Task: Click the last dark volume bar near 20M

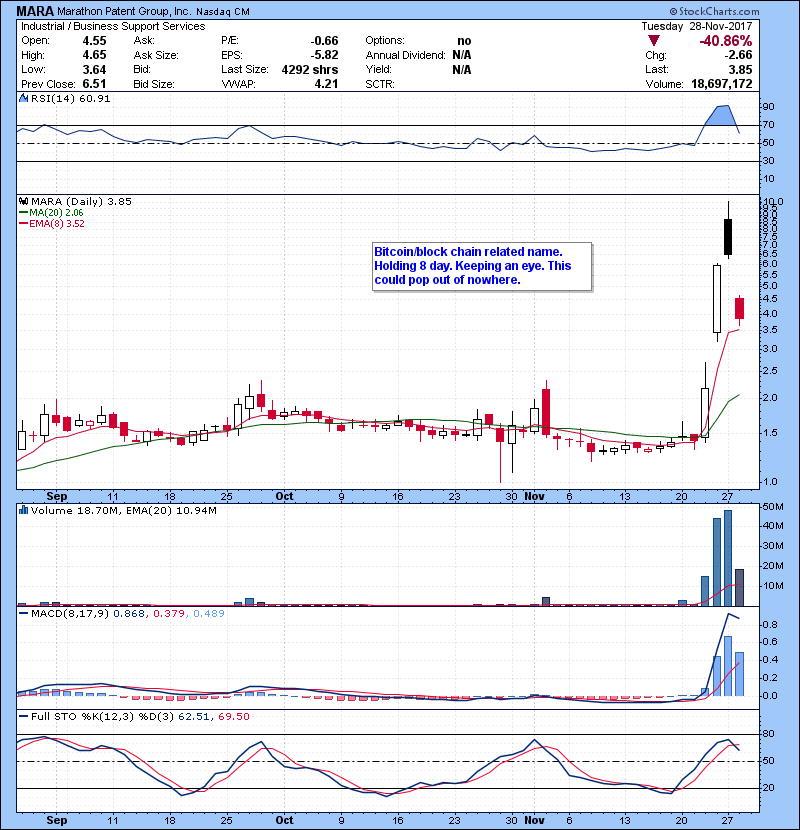Action: [x=740, y=588]
